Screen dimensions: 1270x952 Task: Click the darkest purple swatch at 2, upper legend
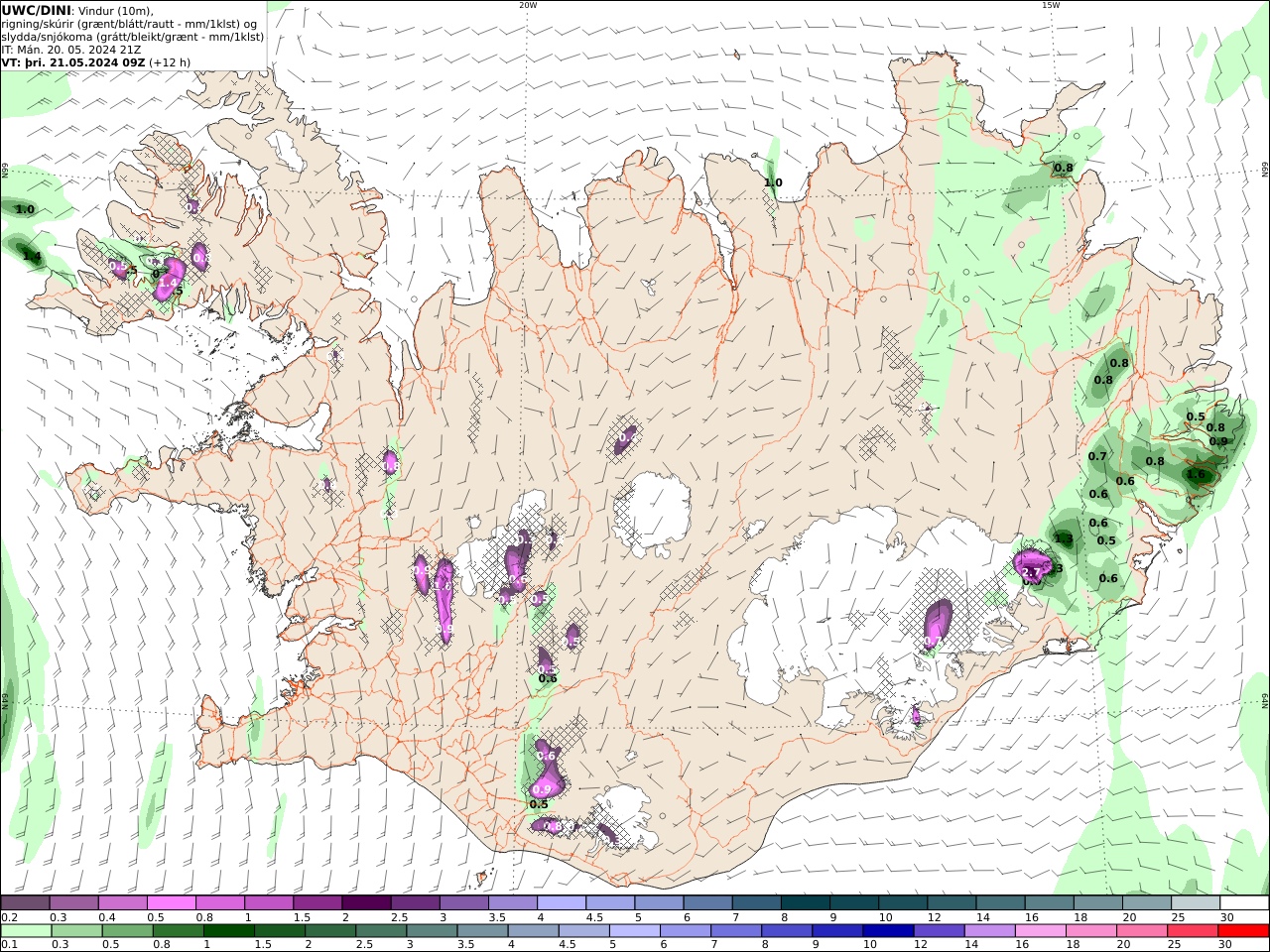click(x=365, y=903)
